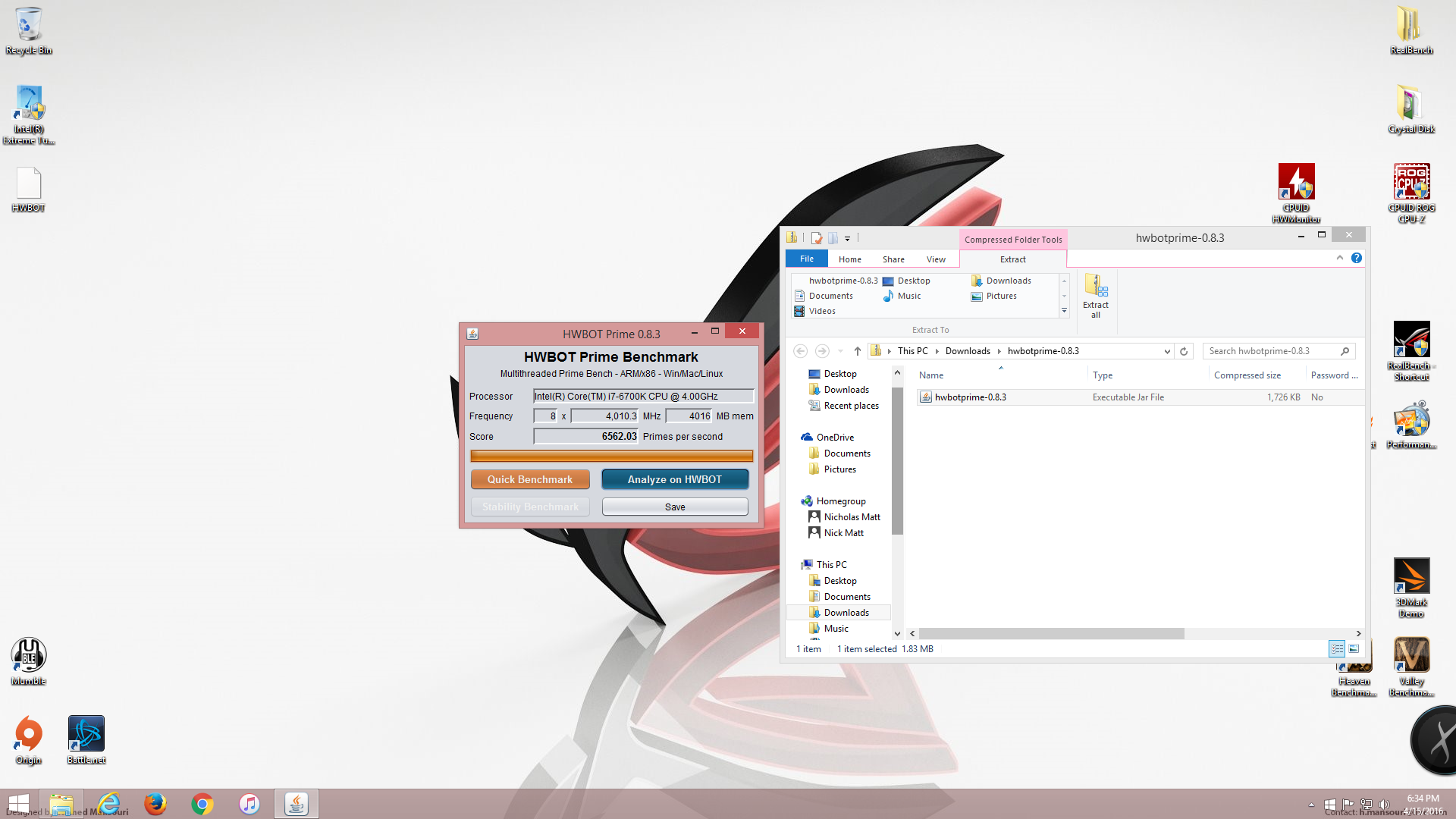1456x819 pixels.
Task: Switch Explorer to details view
Action: pos(1337,649)
